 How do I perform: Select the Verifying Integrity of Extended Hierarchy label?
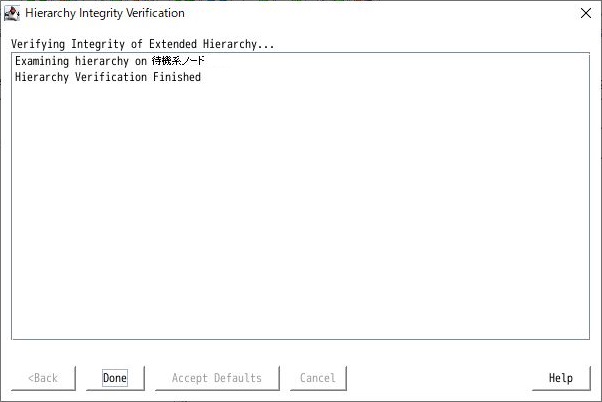(142, 44)
